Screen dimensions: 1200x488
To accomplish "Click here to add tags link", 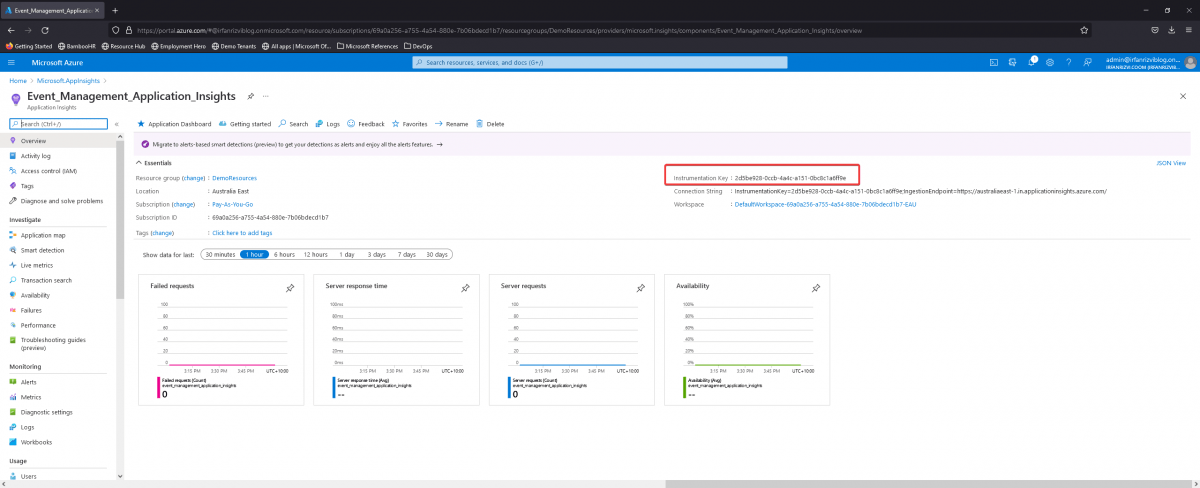I will click(242, 232).
